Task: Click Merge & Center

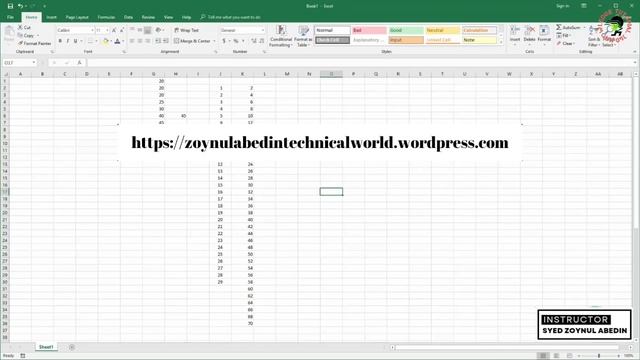Action: 192,41
